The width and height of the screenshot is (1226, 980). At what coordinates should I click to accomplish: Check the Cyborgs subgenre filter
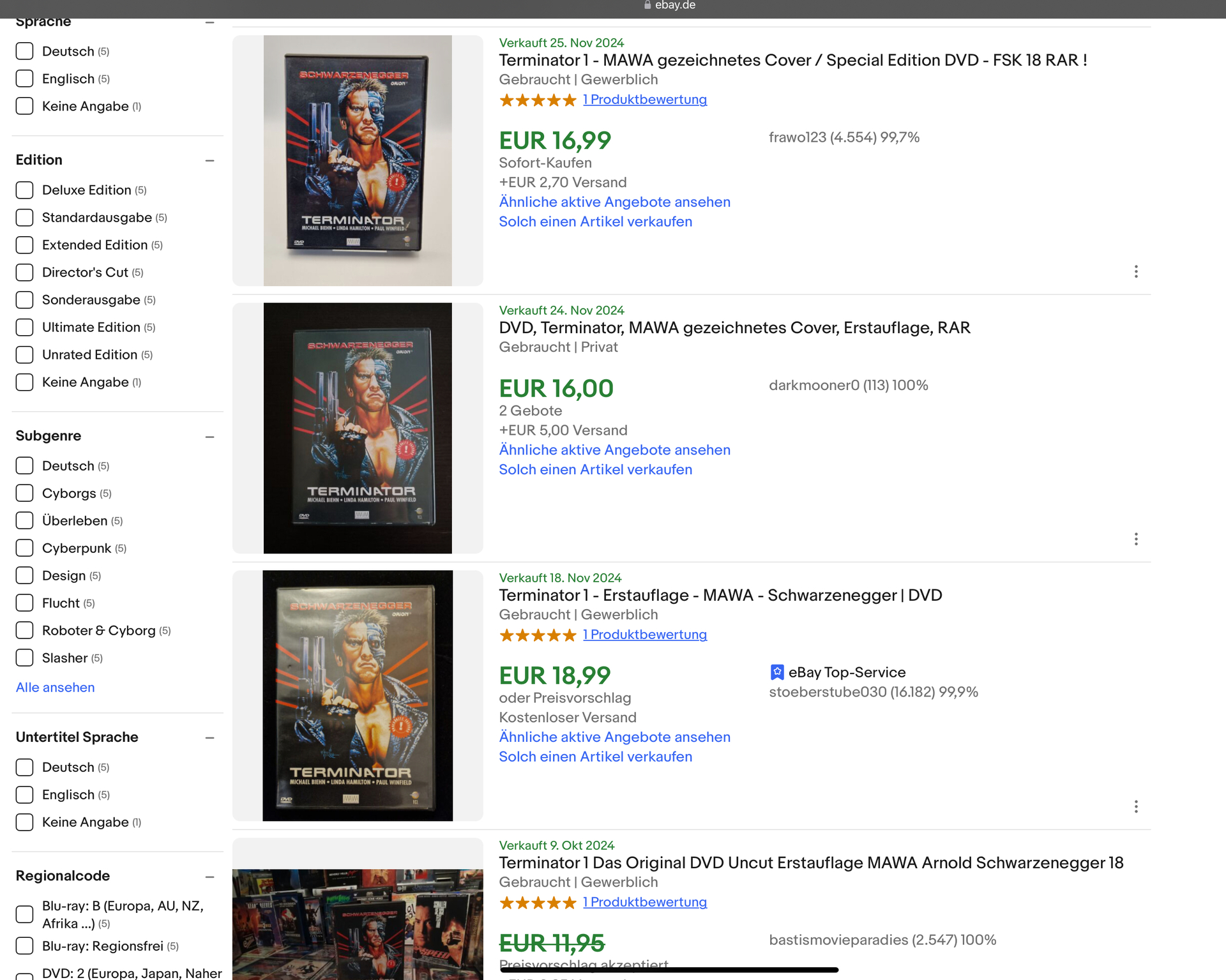24,494
